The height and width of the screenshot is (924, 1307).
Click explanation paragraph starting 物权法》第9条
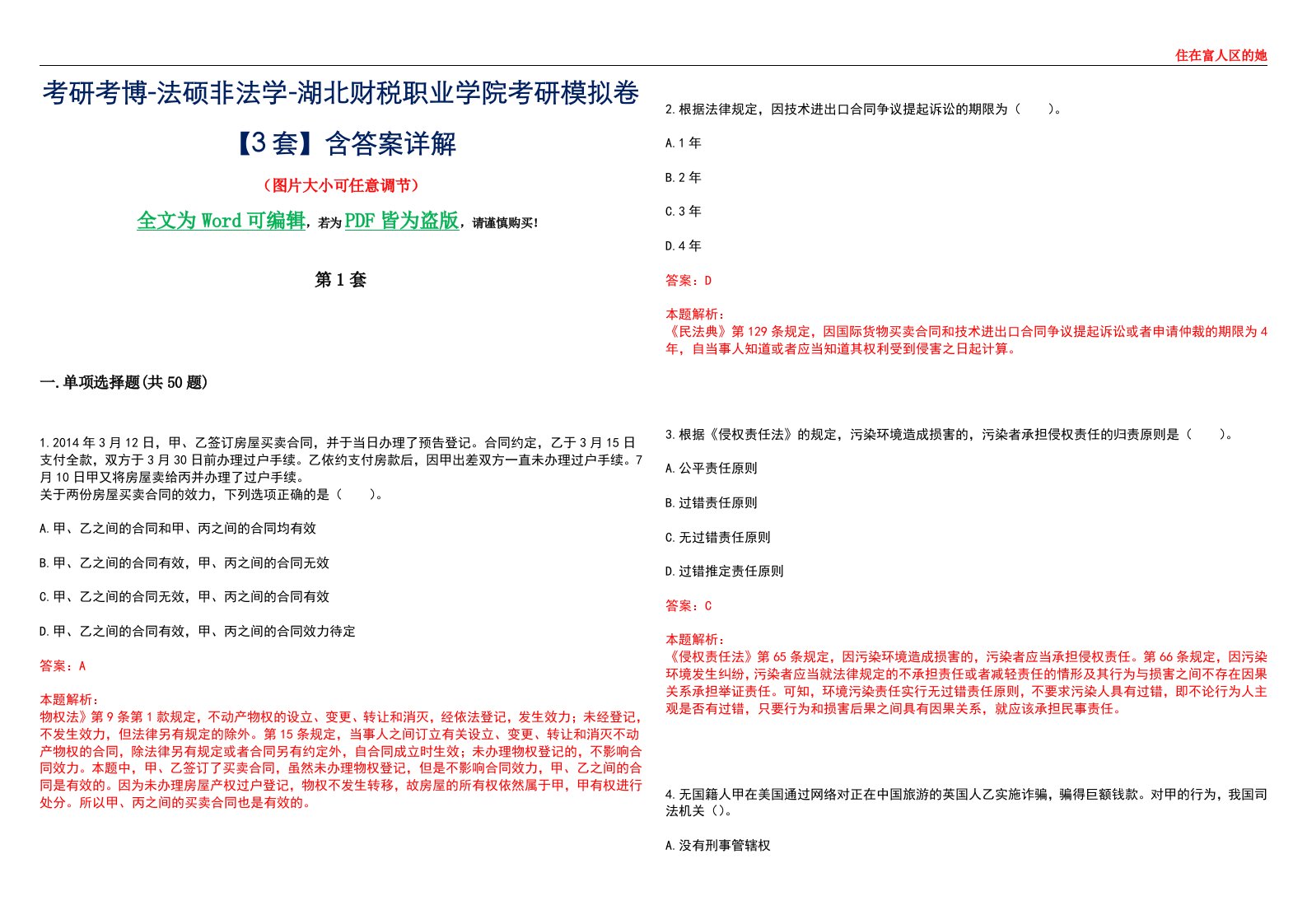click(x=341, y=759)
